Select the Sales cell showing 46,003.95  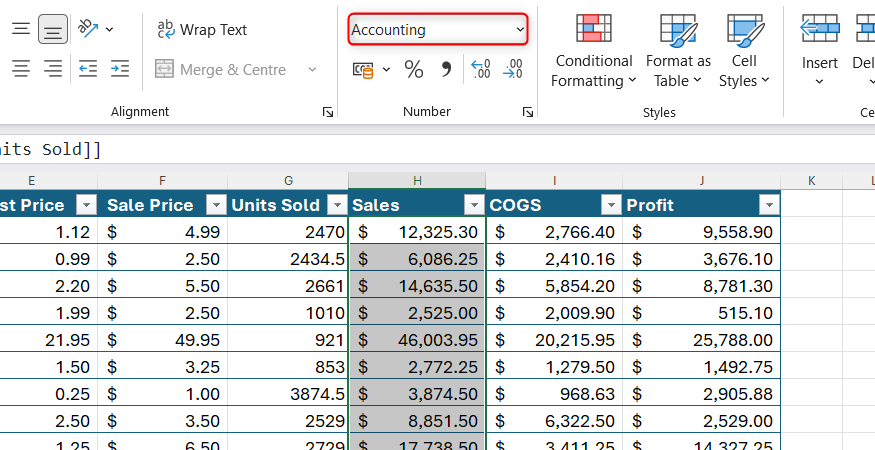[417, 340]
